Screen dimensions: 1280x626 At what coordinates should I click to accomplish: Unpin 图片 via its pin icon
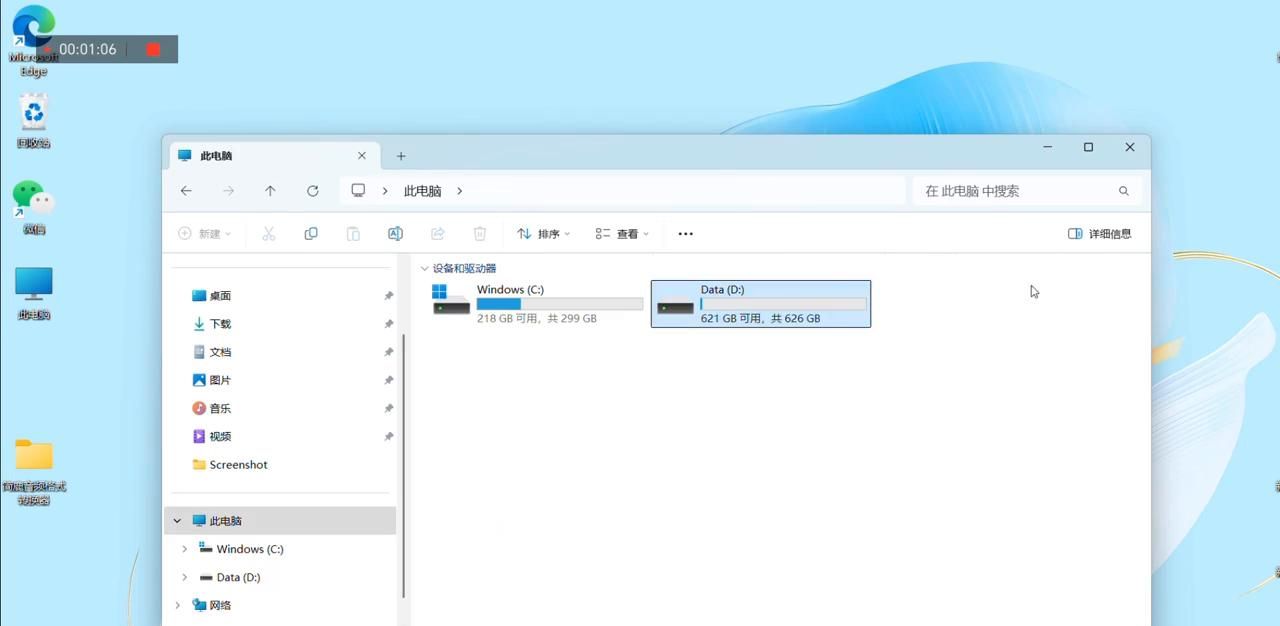click(388, 380)
